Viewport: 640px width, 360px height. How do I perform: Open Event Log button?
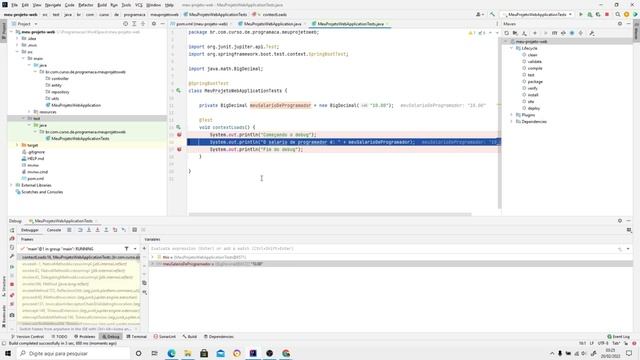pos(618,337)
